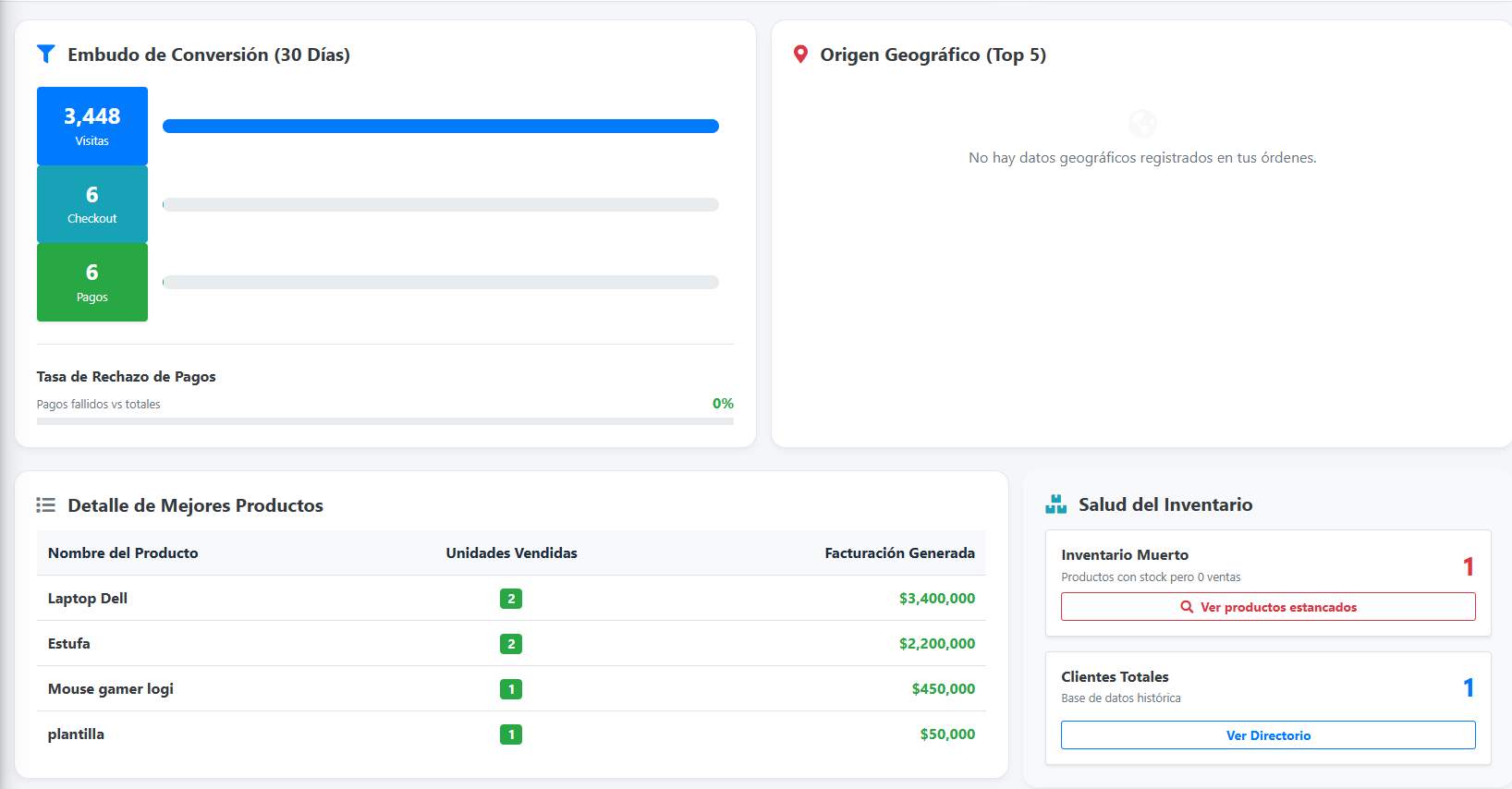Screen dimensions: 1512x789
Task: Select the 3,448 Visitas funnel block
Action: pos(92,126)
